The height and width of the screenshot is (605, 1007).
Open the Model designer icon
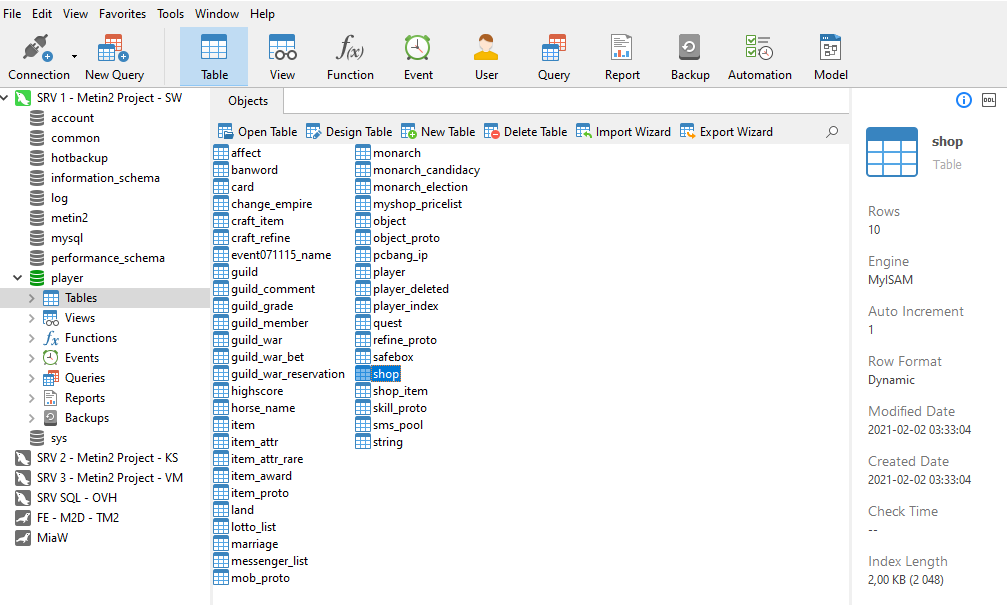pyautogui.click(x=830, y=49)
